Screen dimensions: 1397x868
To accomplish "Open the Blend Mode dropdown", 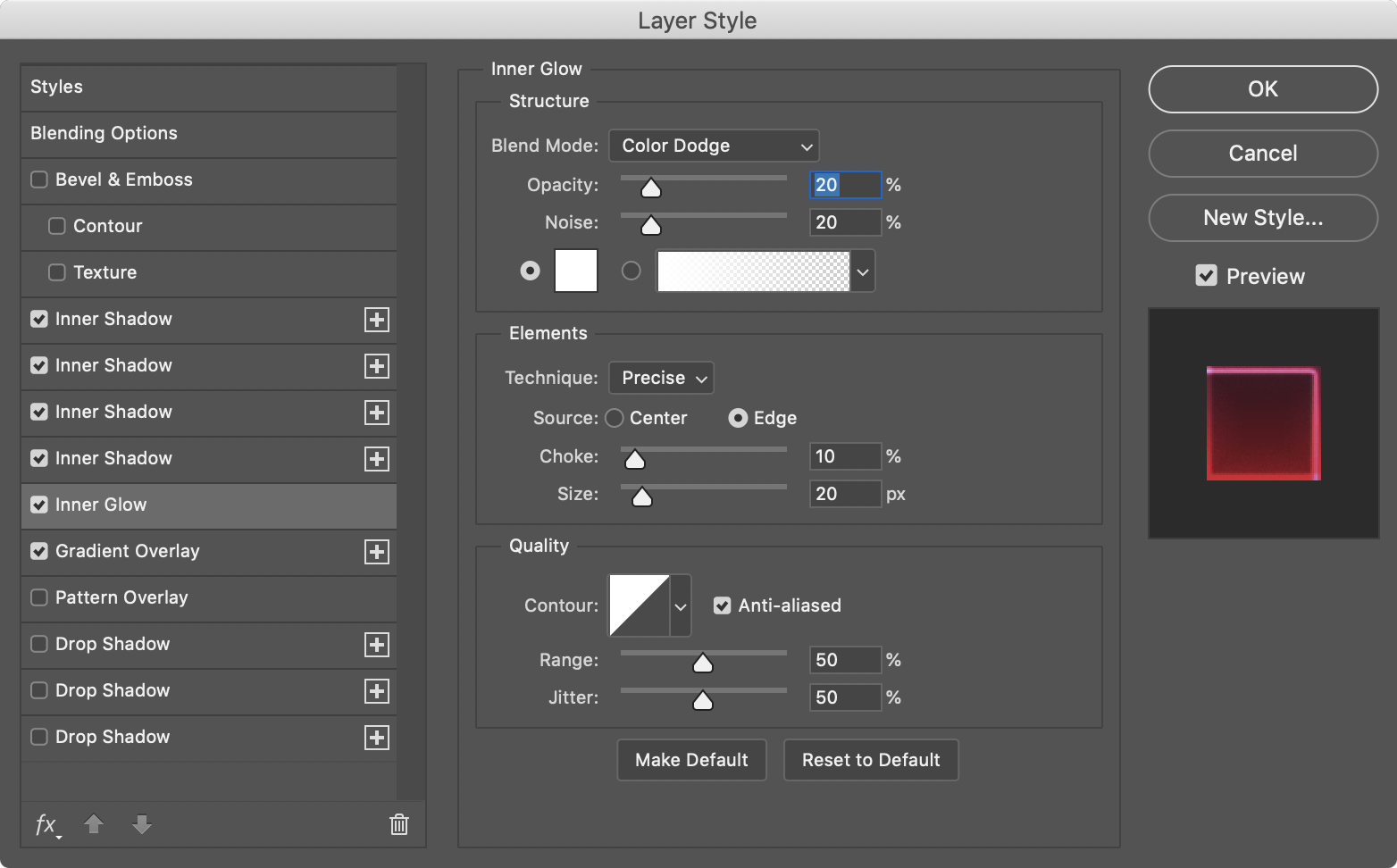I will pos(714,146).
